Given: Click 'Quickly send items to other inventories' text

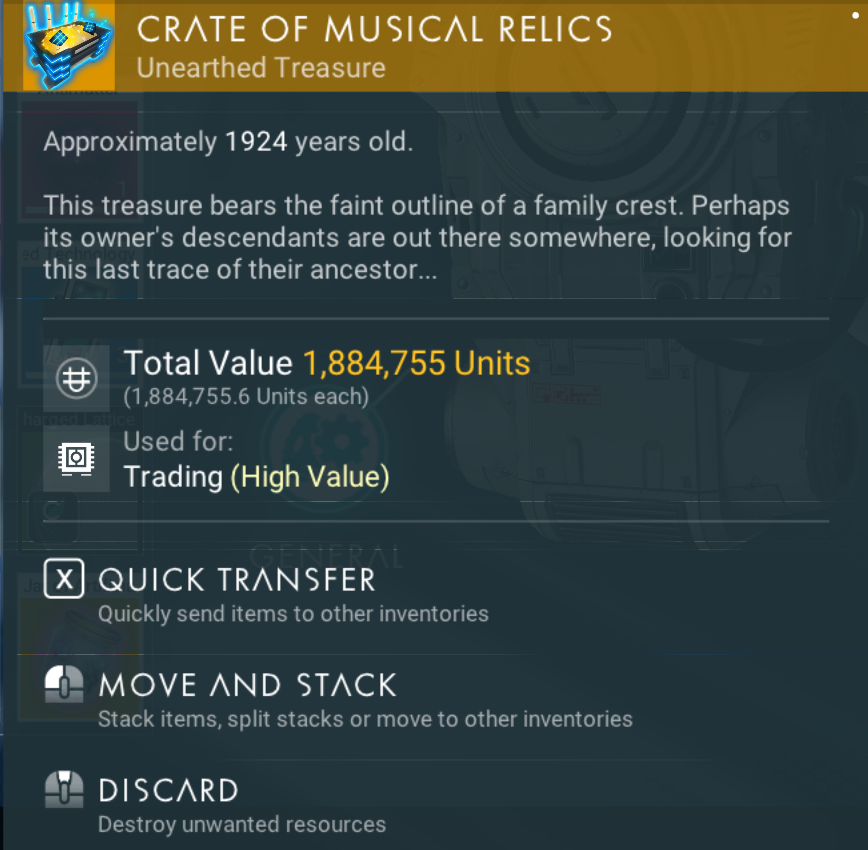Looking at the screenshot, I should point(293,613).
